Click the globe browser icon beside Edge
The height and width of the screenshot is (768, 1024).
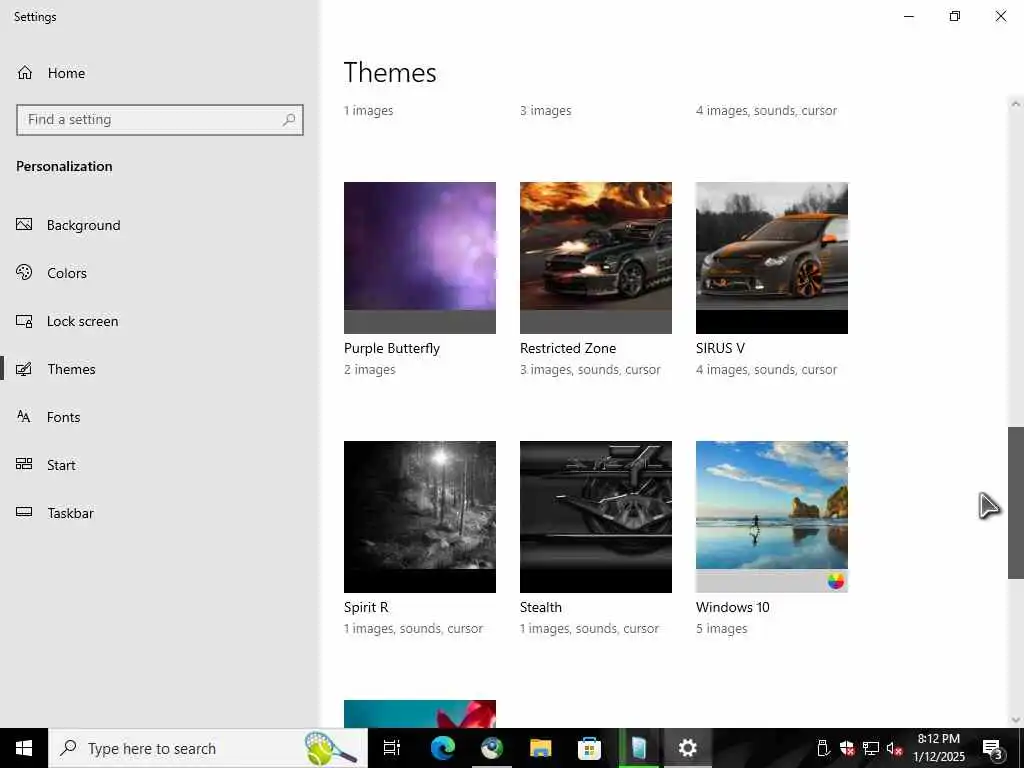pyautogui.click(x=492, y=748)
